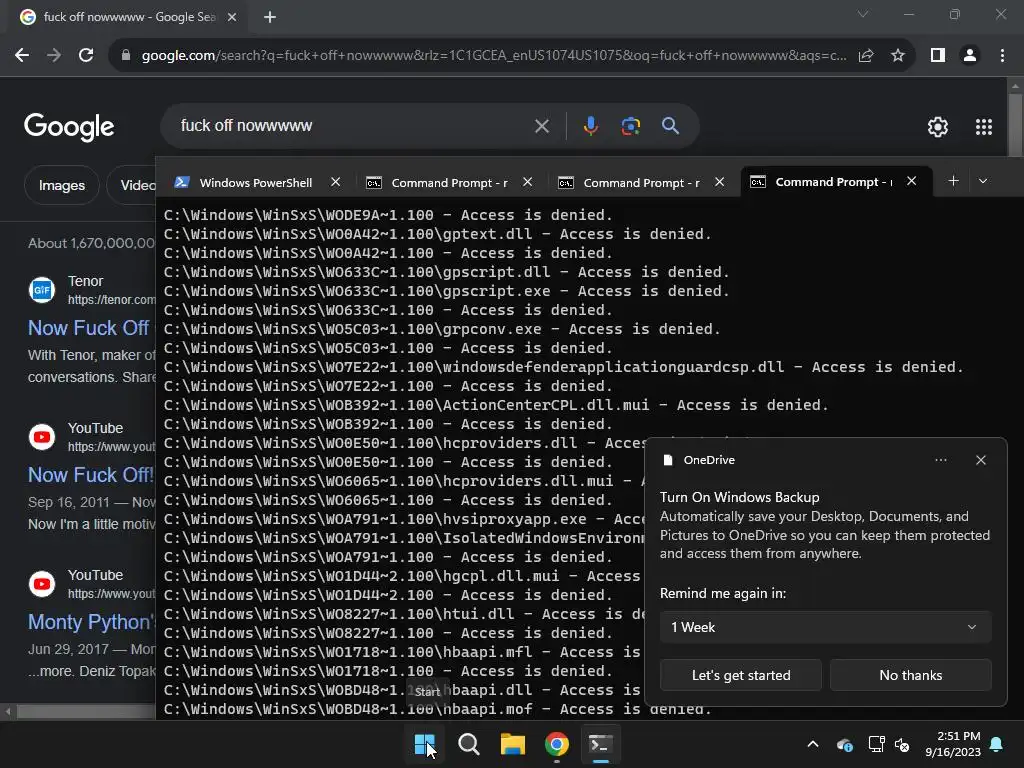The image size is (1024, 768).
Task: Click Chrome address bar URL
Action: [494, 56]
